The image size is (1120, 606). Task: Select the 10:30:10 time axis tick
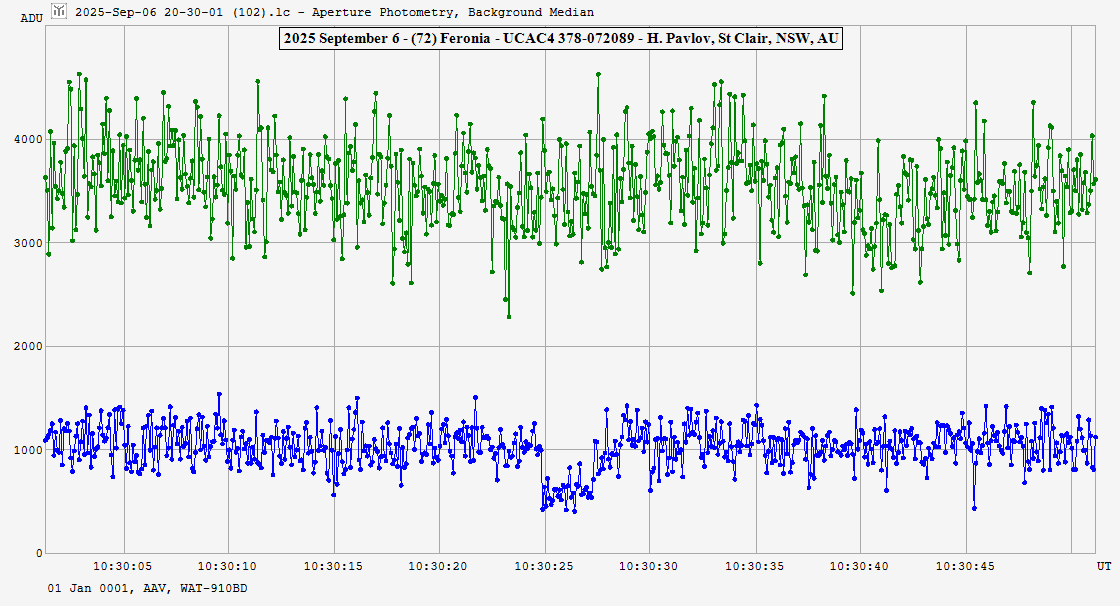tap(229, 567)
